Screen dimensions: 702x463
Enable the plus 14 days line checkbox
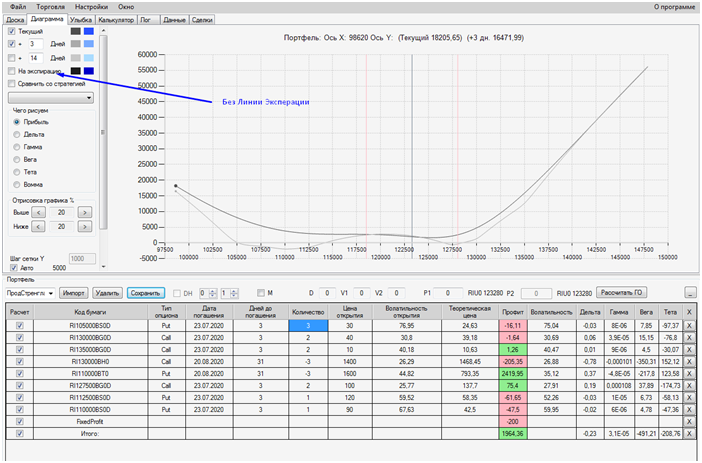(x=12, y=58)
